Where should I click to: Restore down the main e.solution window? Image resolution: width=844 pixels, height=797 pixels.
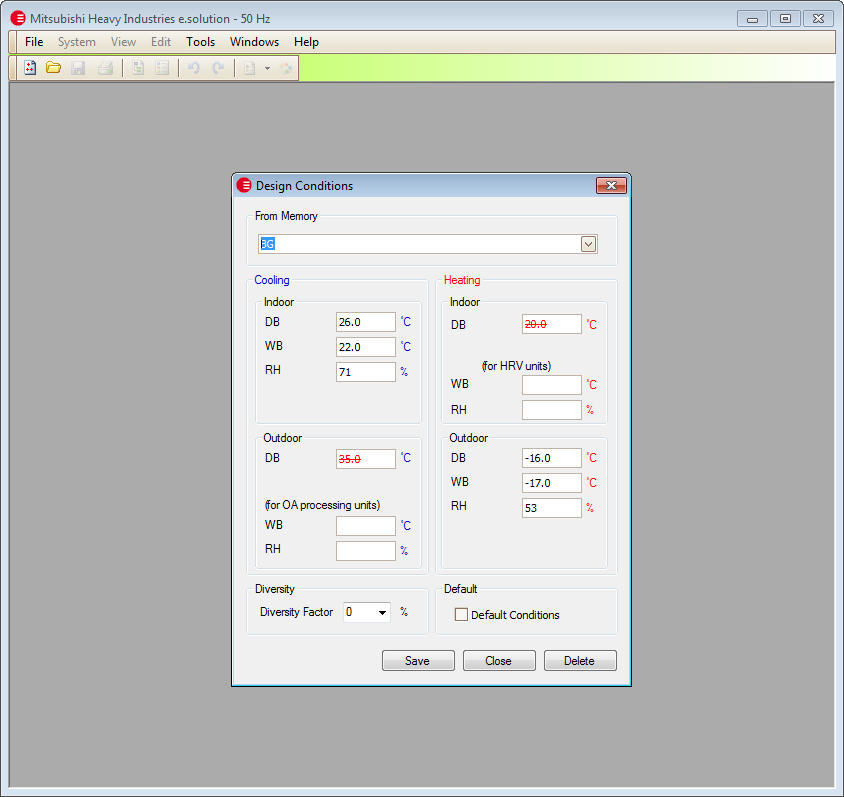click(x=785, y=19)
